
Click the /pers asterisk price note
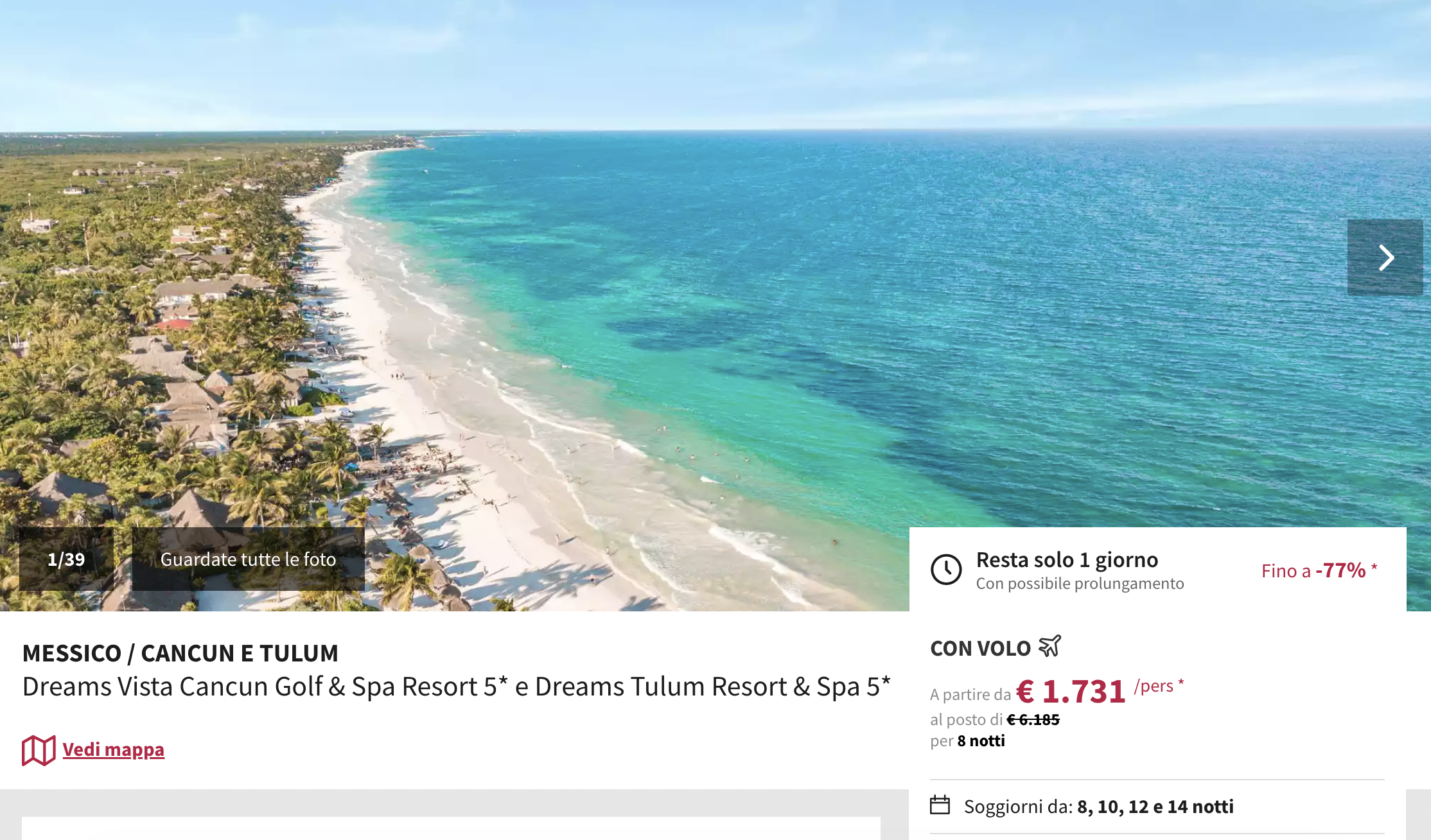tap(1159, 686)
